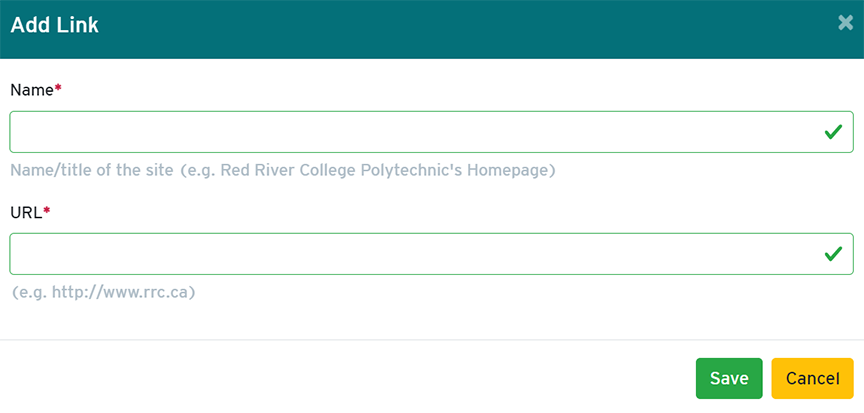Click the red asterisk beside Name
Screen dimensions: 864x413
(58, 89)
